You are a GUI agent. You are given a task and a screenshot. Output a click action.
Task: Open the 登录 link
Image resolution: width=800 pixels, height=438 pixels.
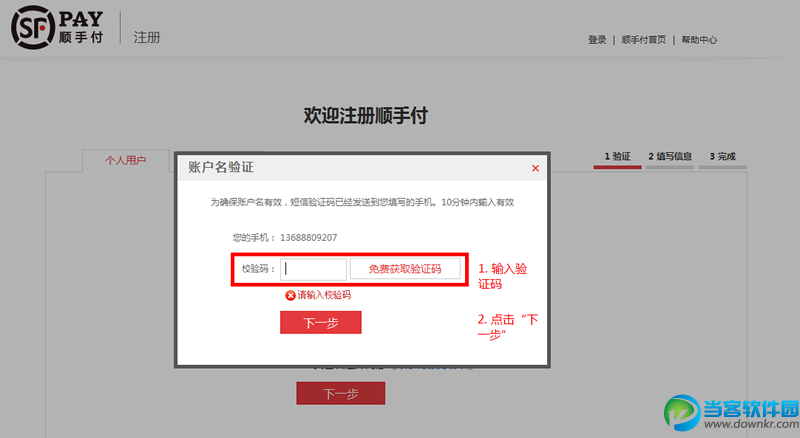pyautogui.click(x=597, y=40)
